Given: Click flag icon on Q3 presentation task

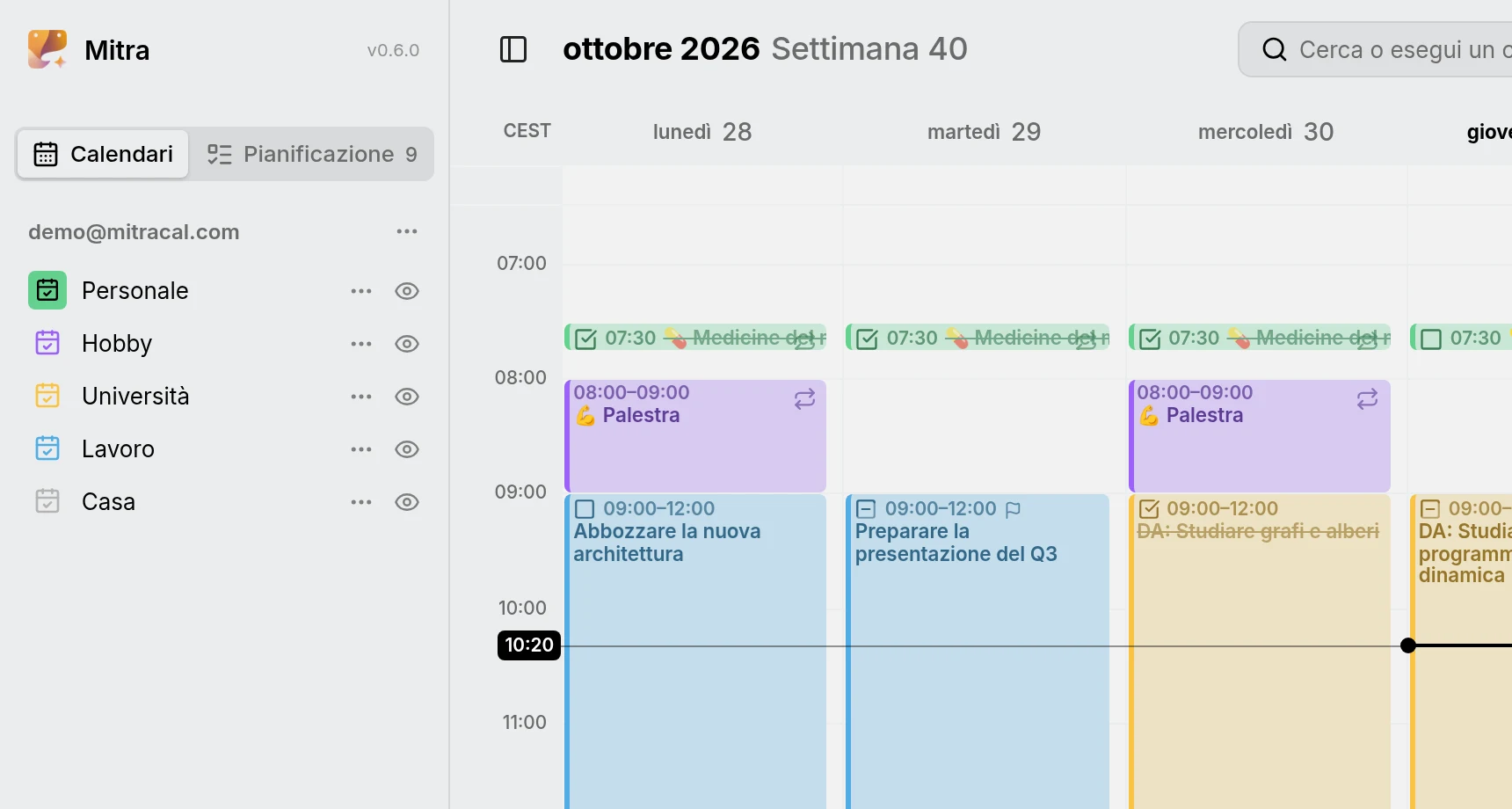Looking at the screenshot, I should point(1013,509).
